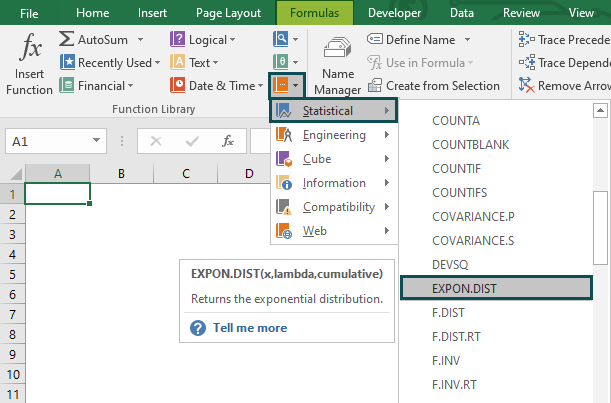Switch to the Insert tab

152,13
